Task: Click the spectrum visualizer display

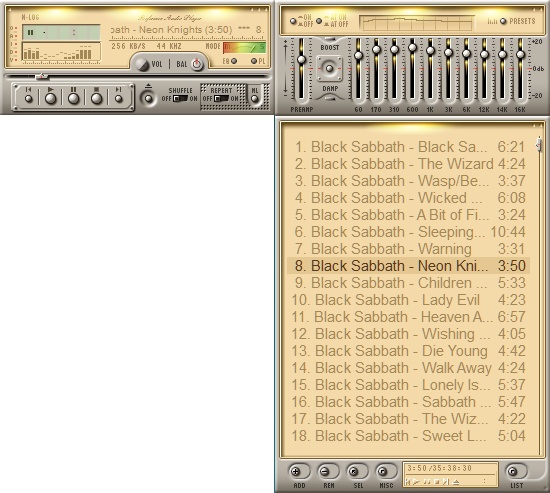Action: click(x=61, y=52)
